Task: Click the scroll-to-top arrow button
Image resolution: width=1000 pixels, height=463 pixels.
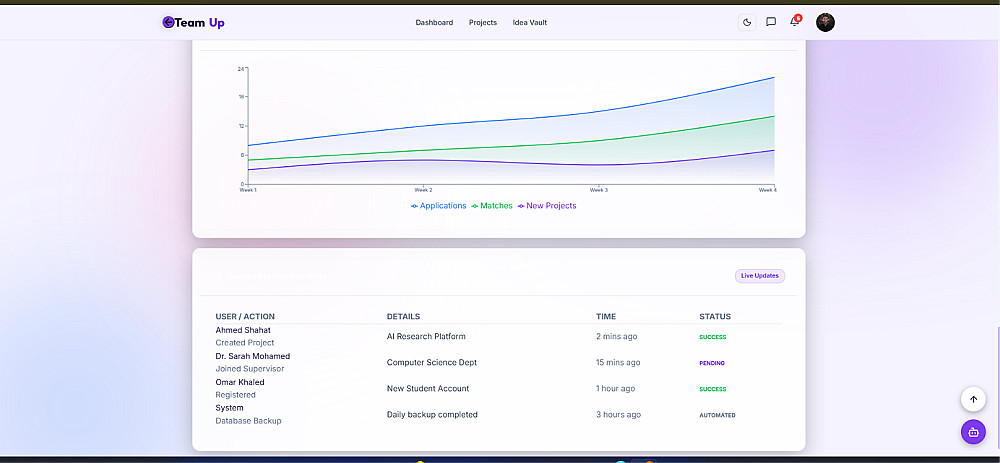Action: coord(973,399)
